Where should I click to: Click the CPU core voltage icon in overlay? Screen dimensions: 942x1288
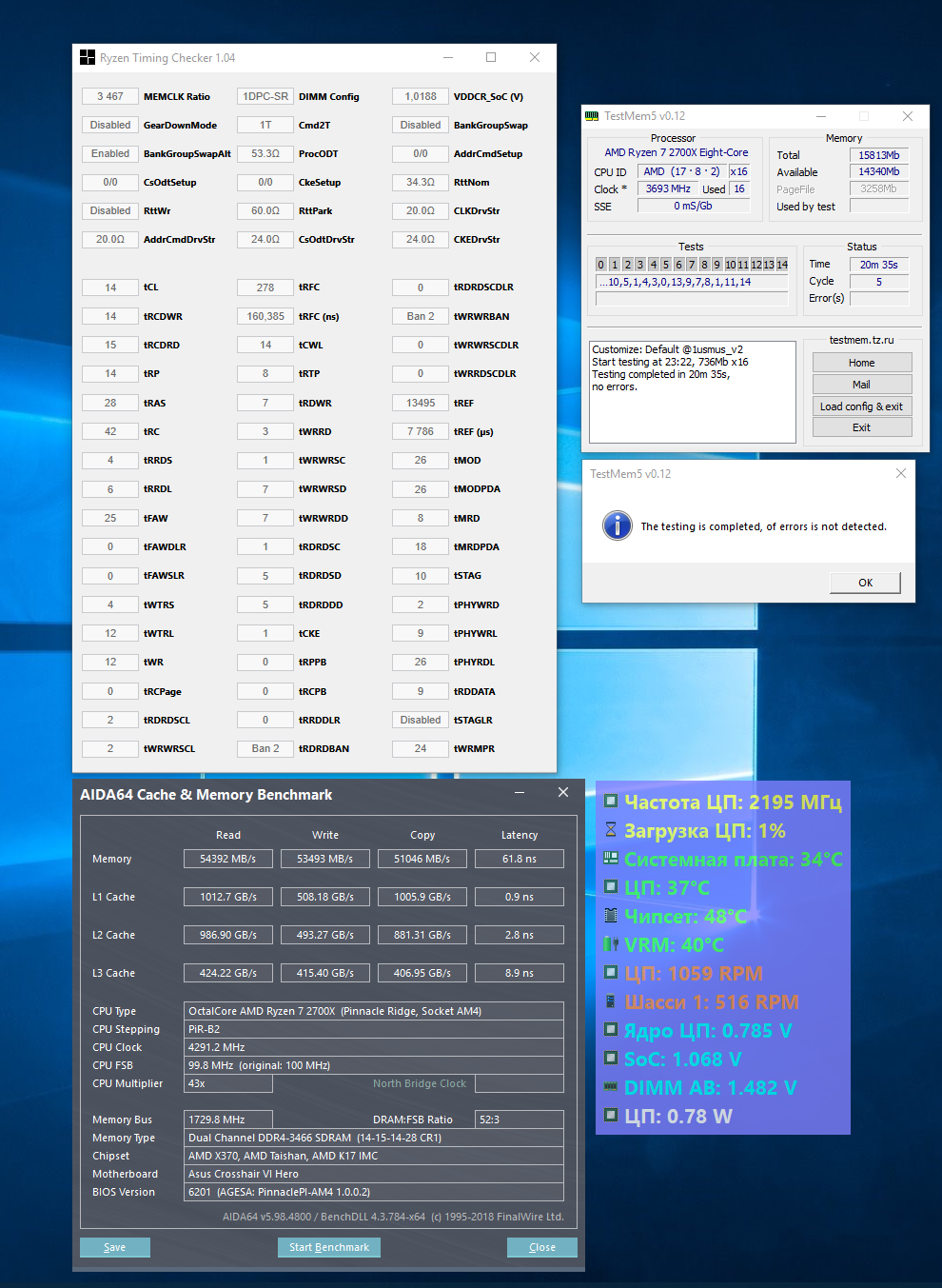click(611, 1030)
